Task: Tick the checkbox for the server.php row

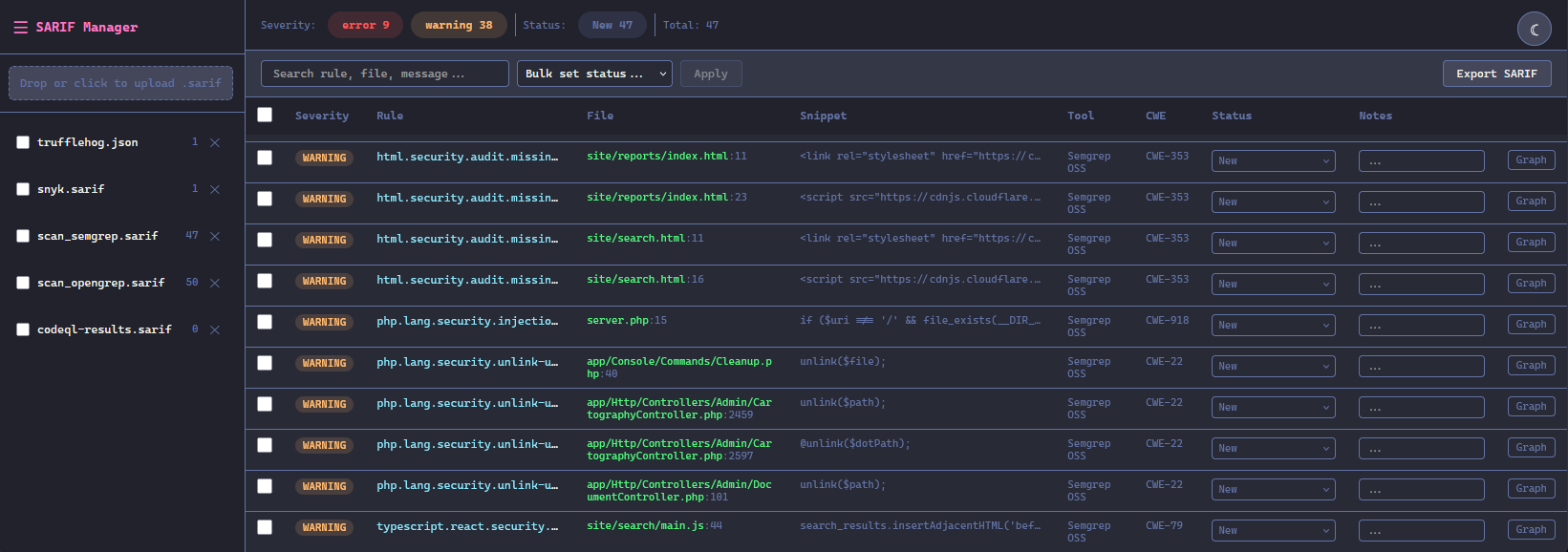Action: (265, 322)
